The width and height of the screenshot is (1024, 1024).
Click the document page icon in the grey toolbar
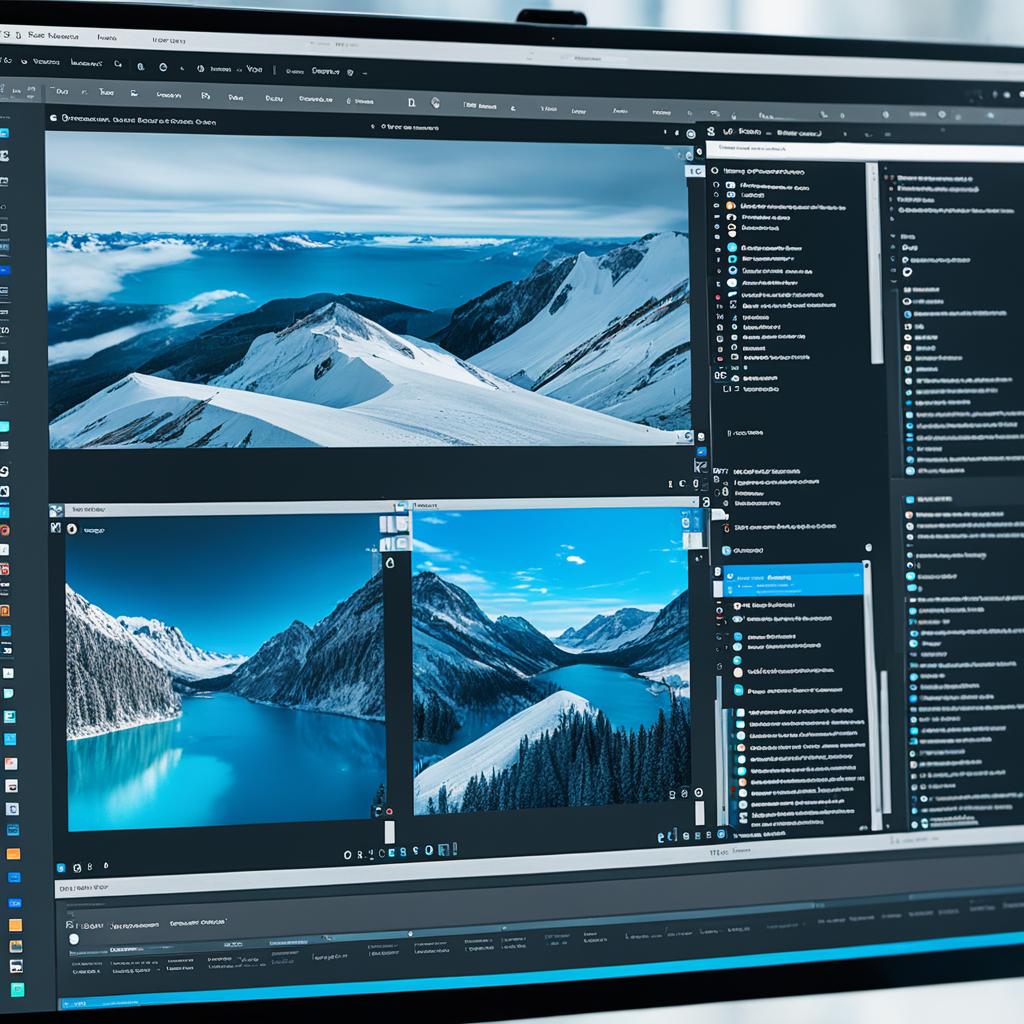[411, 103]
